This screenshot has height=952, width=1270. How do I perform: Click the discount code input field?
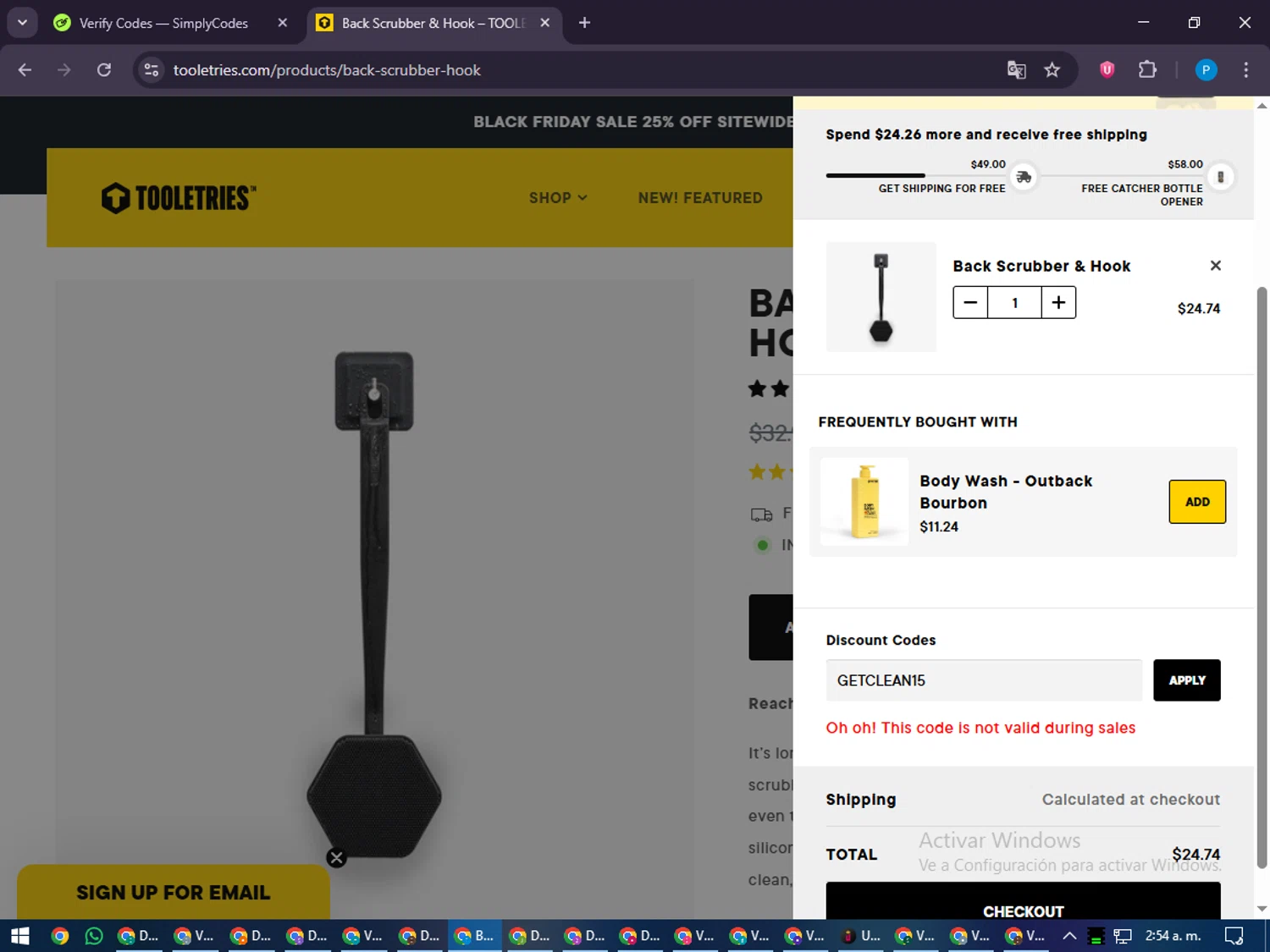(x=984, y=680)
